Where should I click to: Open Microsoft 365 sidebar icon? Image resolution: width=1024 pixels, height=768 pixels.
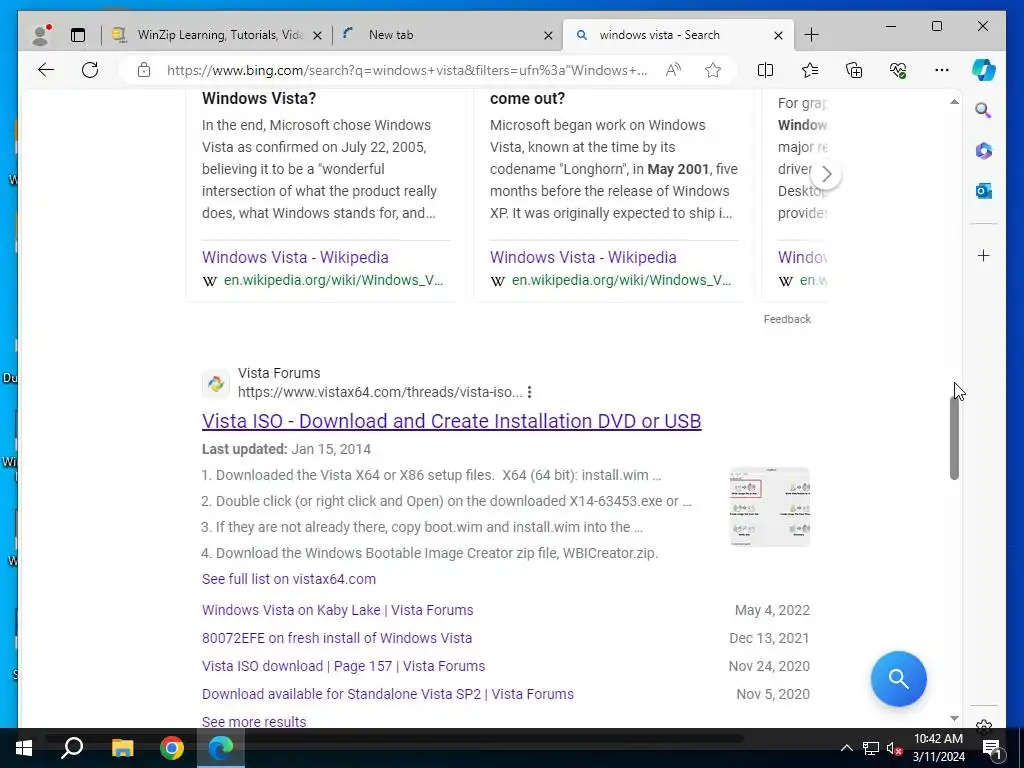point(984,151)
